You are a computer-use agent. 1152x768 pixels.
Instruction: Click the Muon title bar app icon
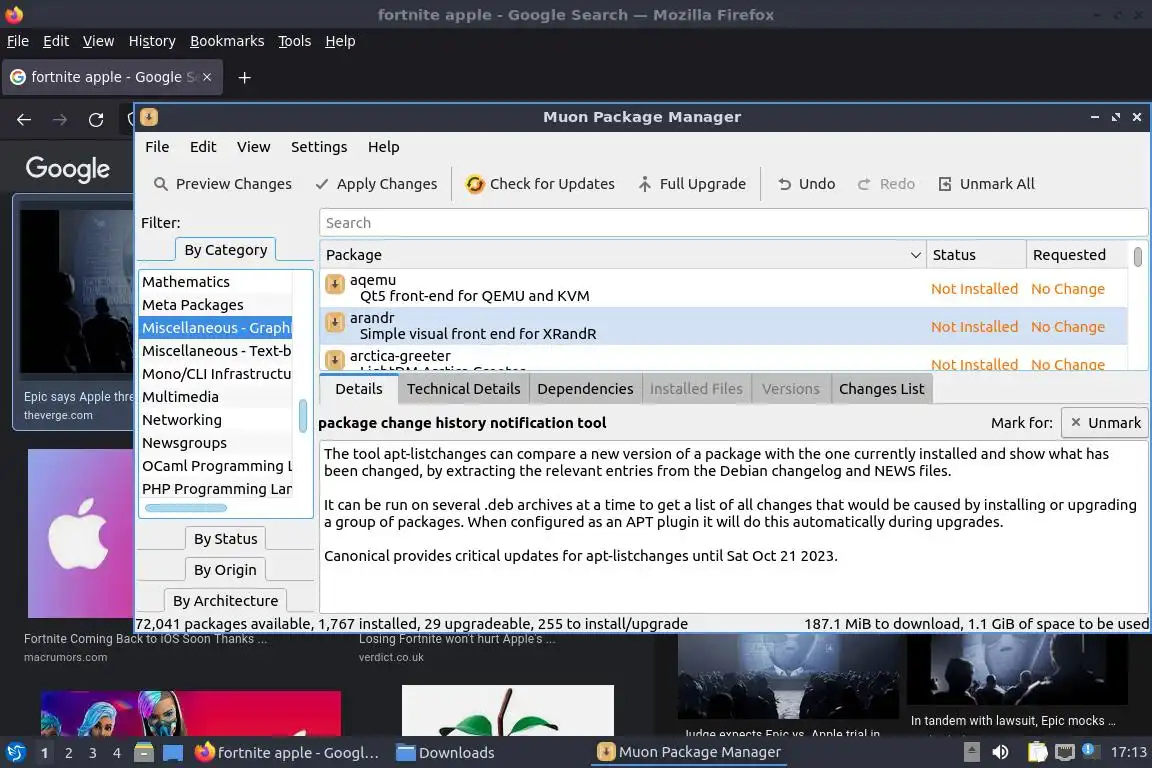coord(149,117)
